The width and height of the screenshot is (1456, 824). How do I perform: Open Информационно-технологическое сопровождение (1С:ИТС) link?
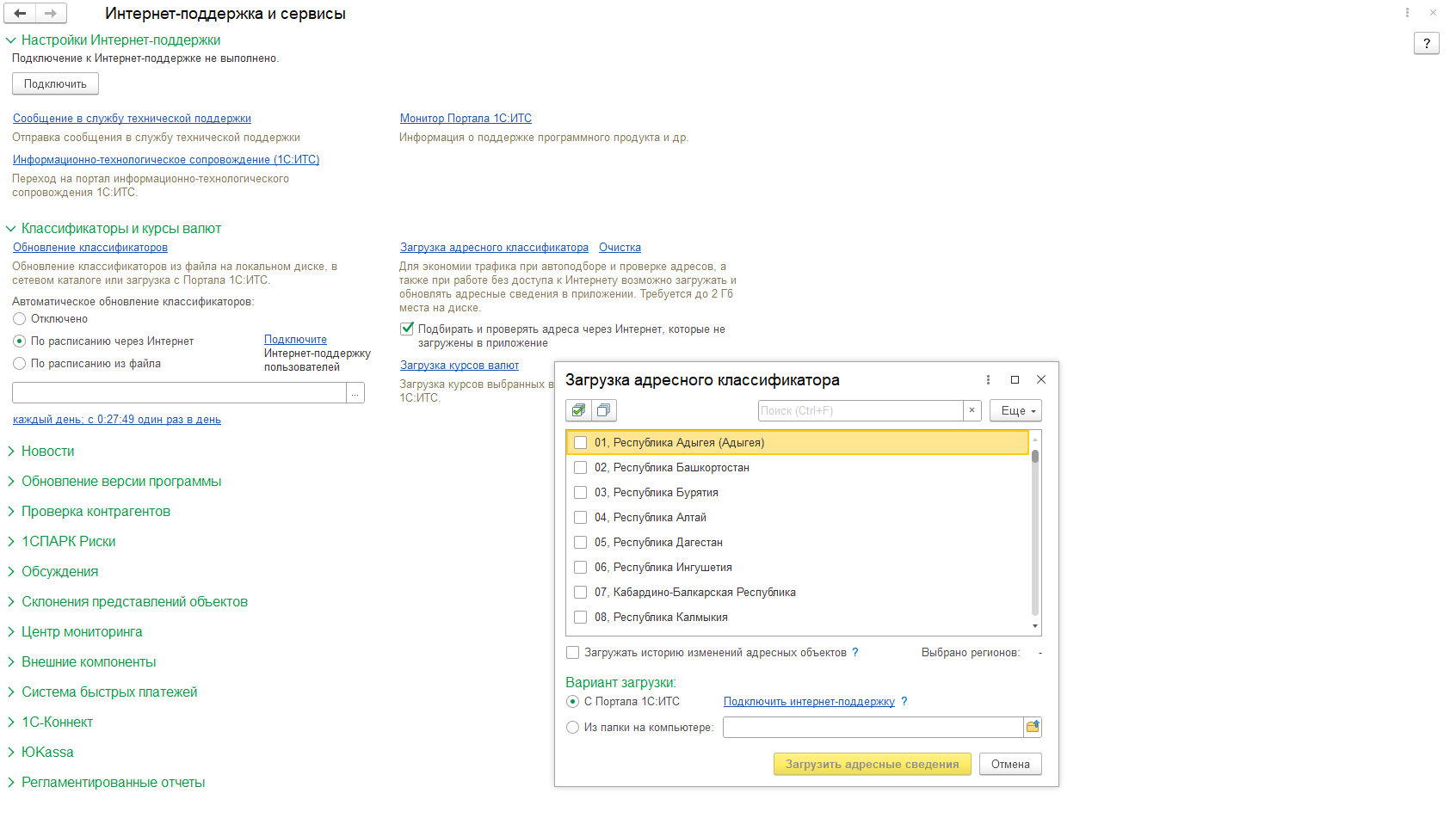(166, 160)
